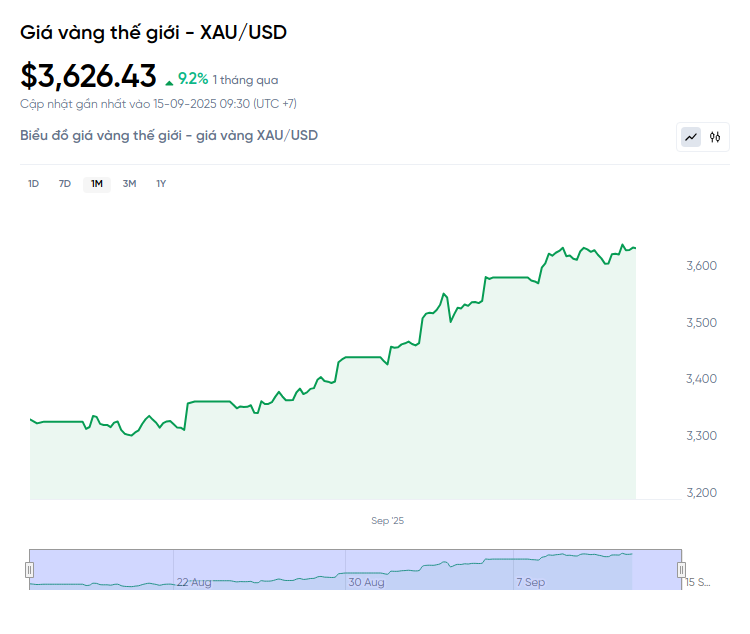Click the 15 Sep label beside navigator
750x634 pixels.
[697, 581]
